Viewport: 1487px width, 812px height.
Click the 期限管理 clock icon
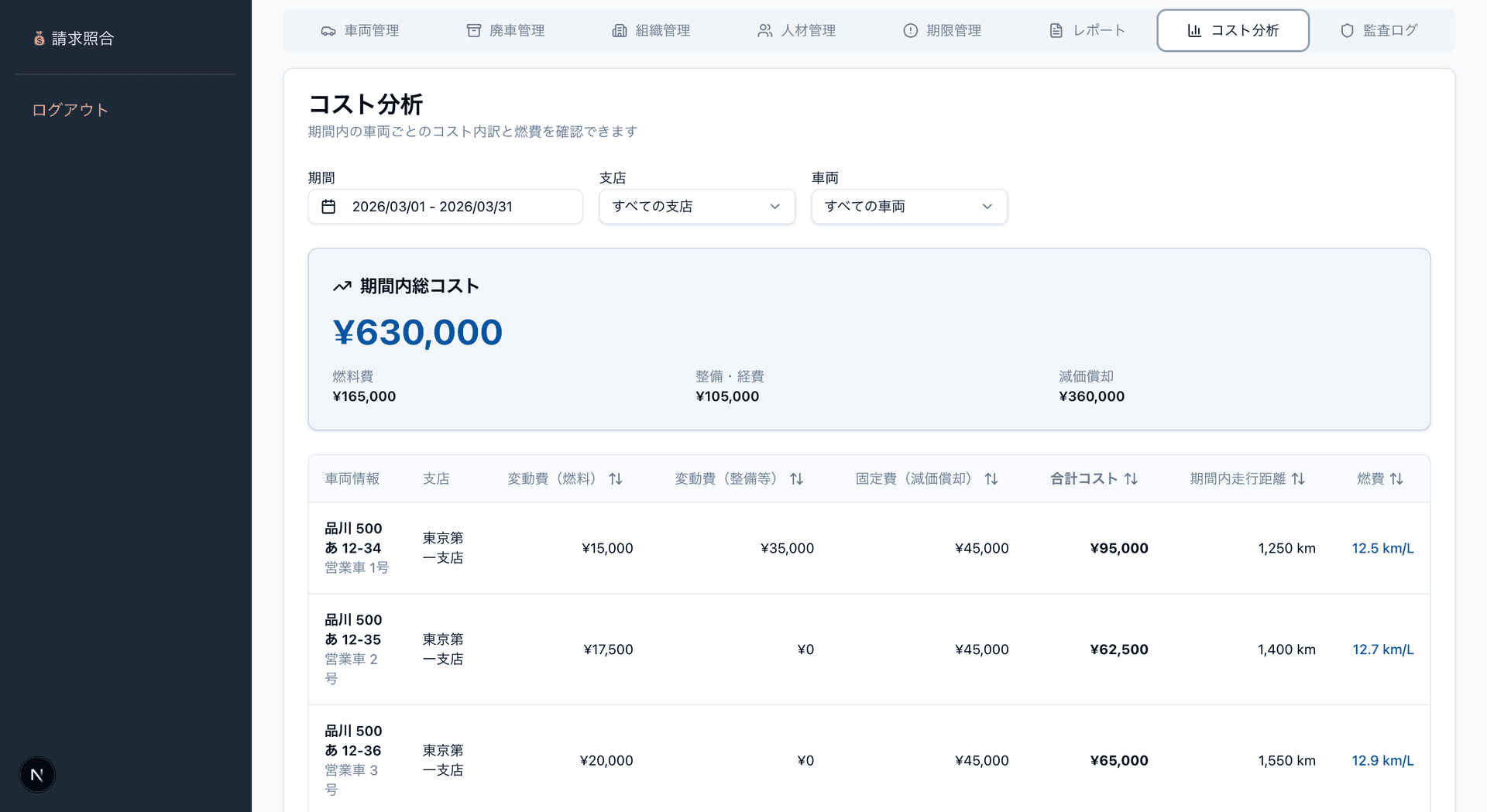pos(909,30)
